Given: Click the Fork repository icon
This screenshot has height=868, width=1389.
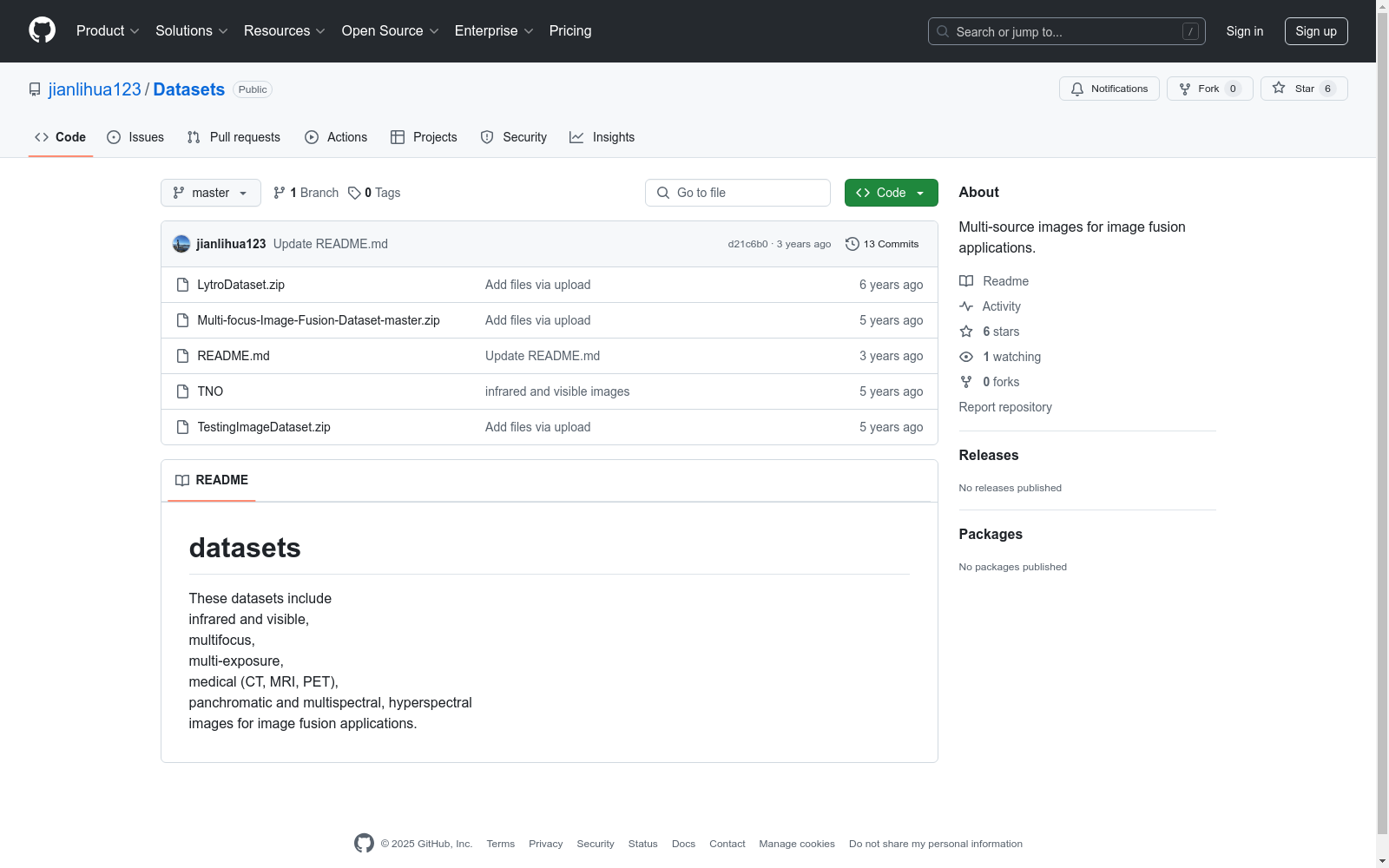Looking at the screenshot, I should [1185, 89].
